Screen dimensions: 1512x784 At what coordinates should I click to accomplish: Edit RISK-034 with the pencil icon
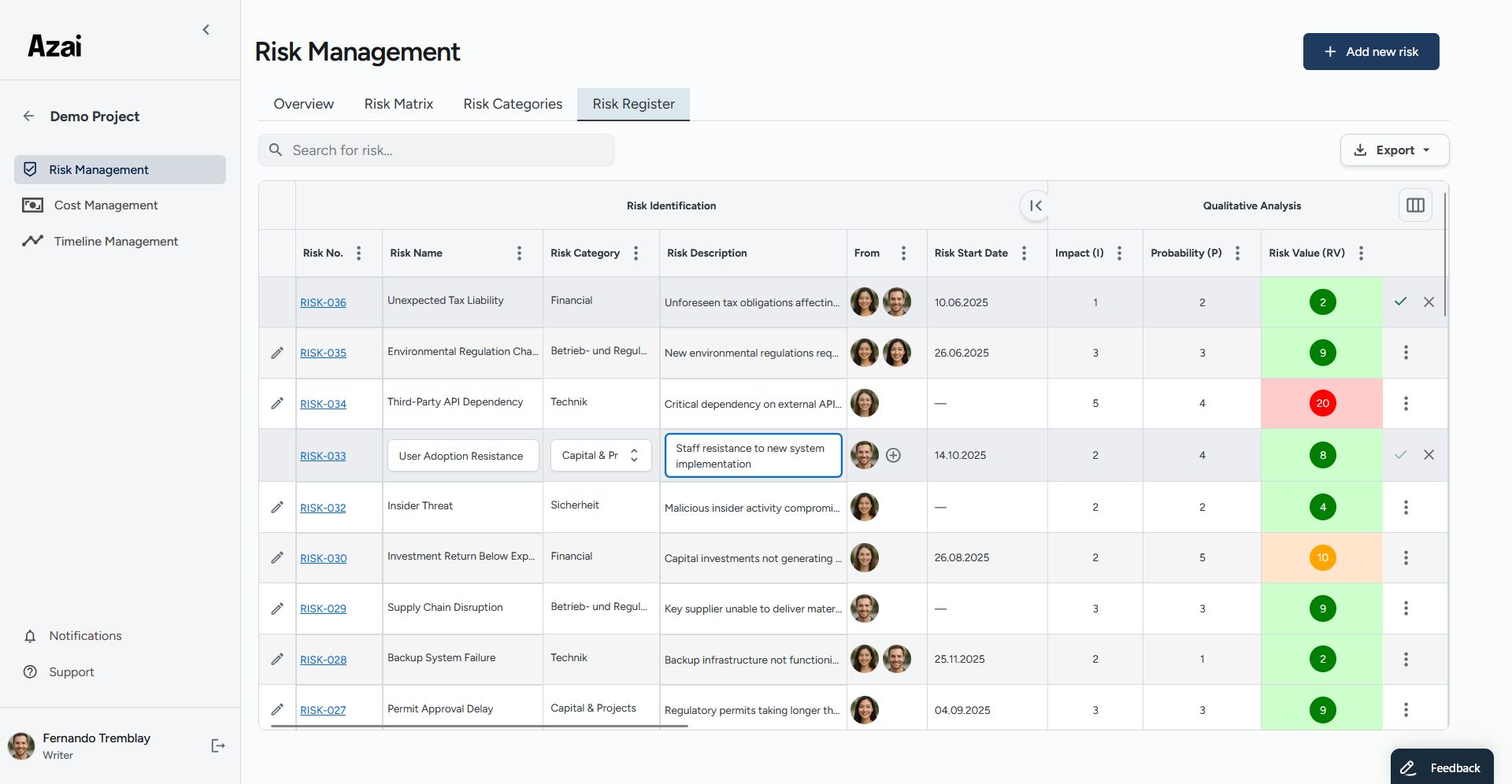[x=277, y=403]
